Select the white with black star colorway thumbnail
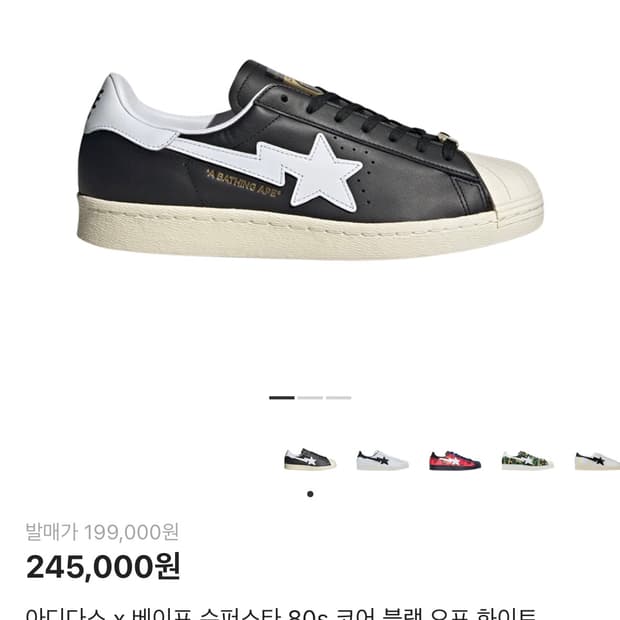Screen dimensions: 620x620 [382, 460]
